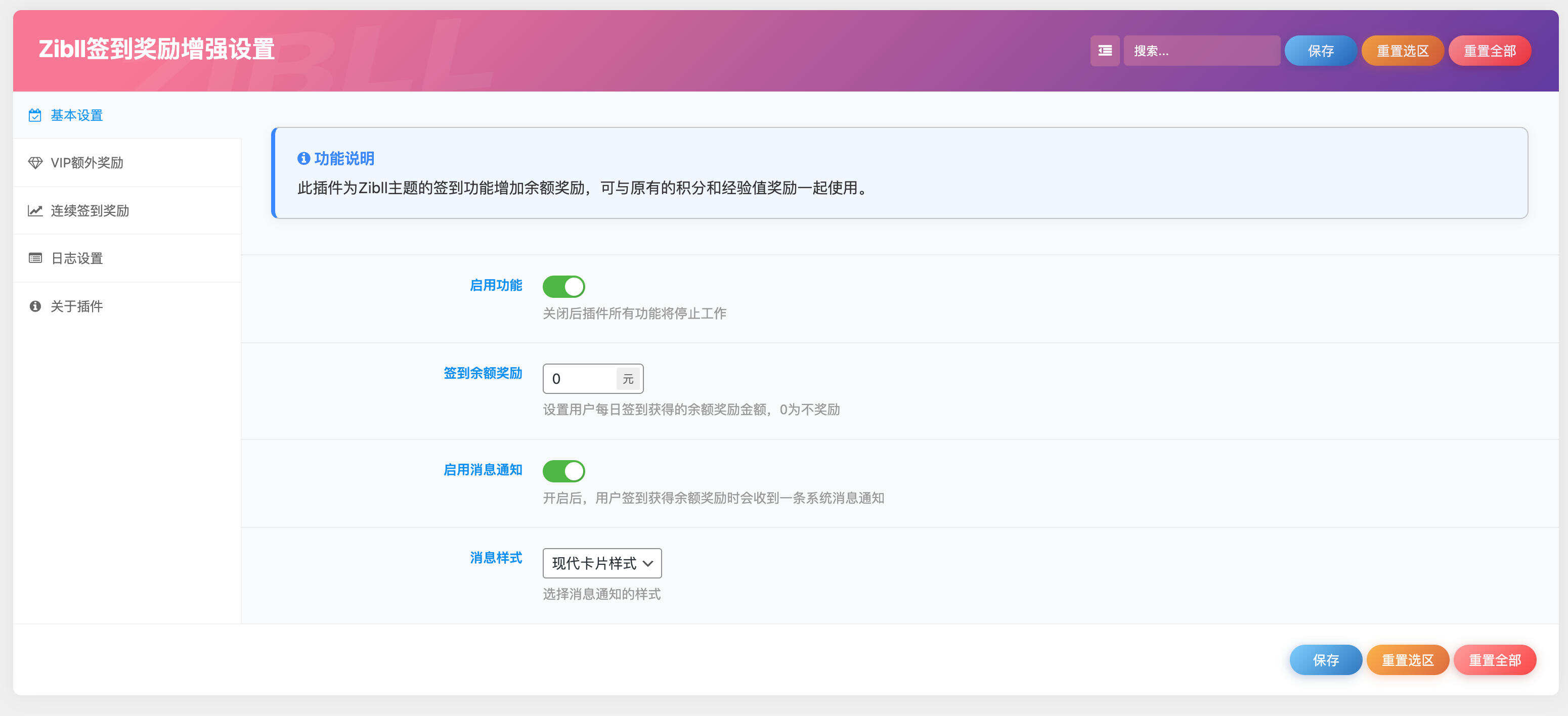The image size is (1568, 716).
Task: Click the bottom 保存 button
Action: point(1326,659)
